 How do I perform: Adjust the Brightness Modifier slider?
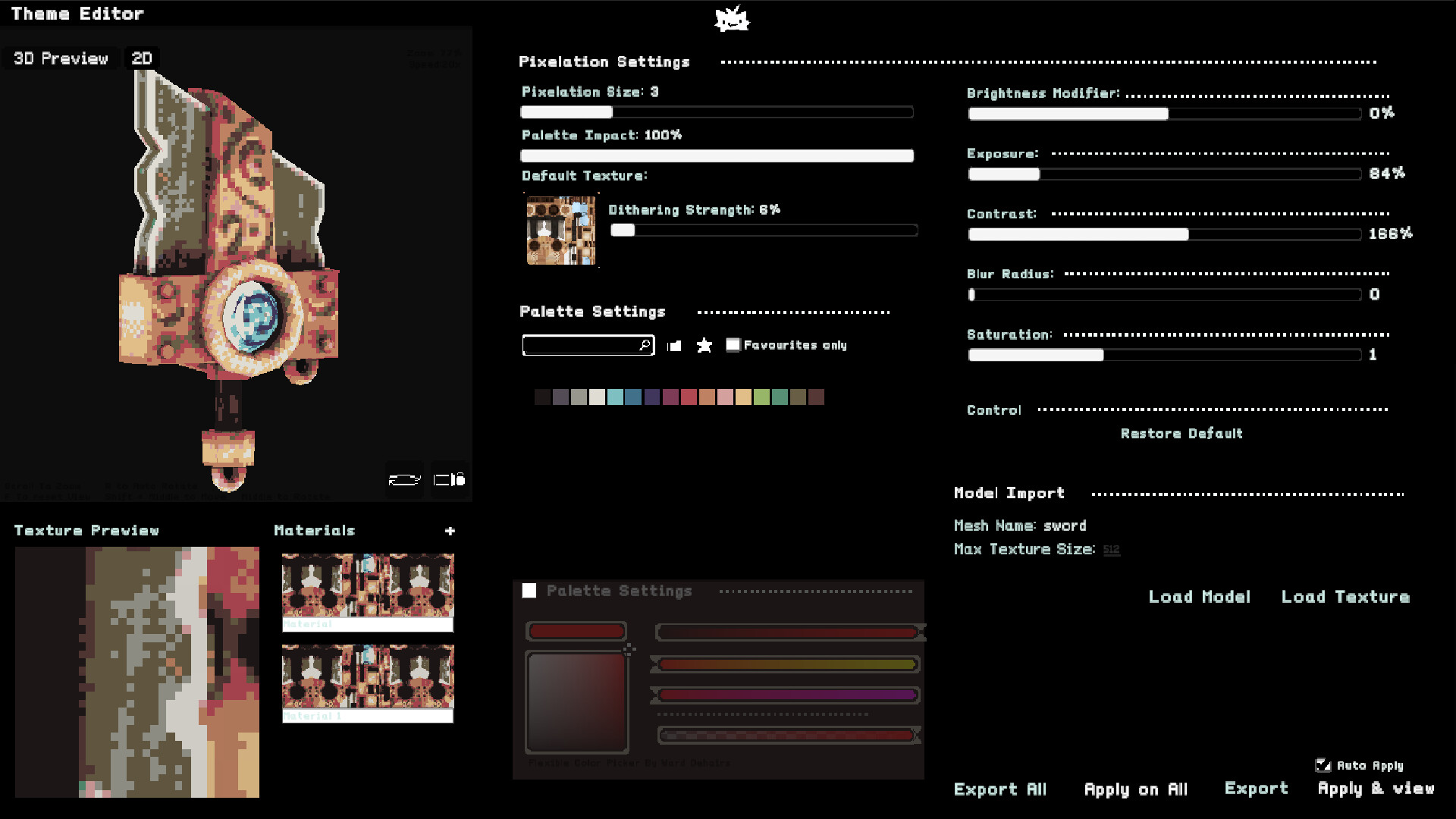tap(1164, 114)
